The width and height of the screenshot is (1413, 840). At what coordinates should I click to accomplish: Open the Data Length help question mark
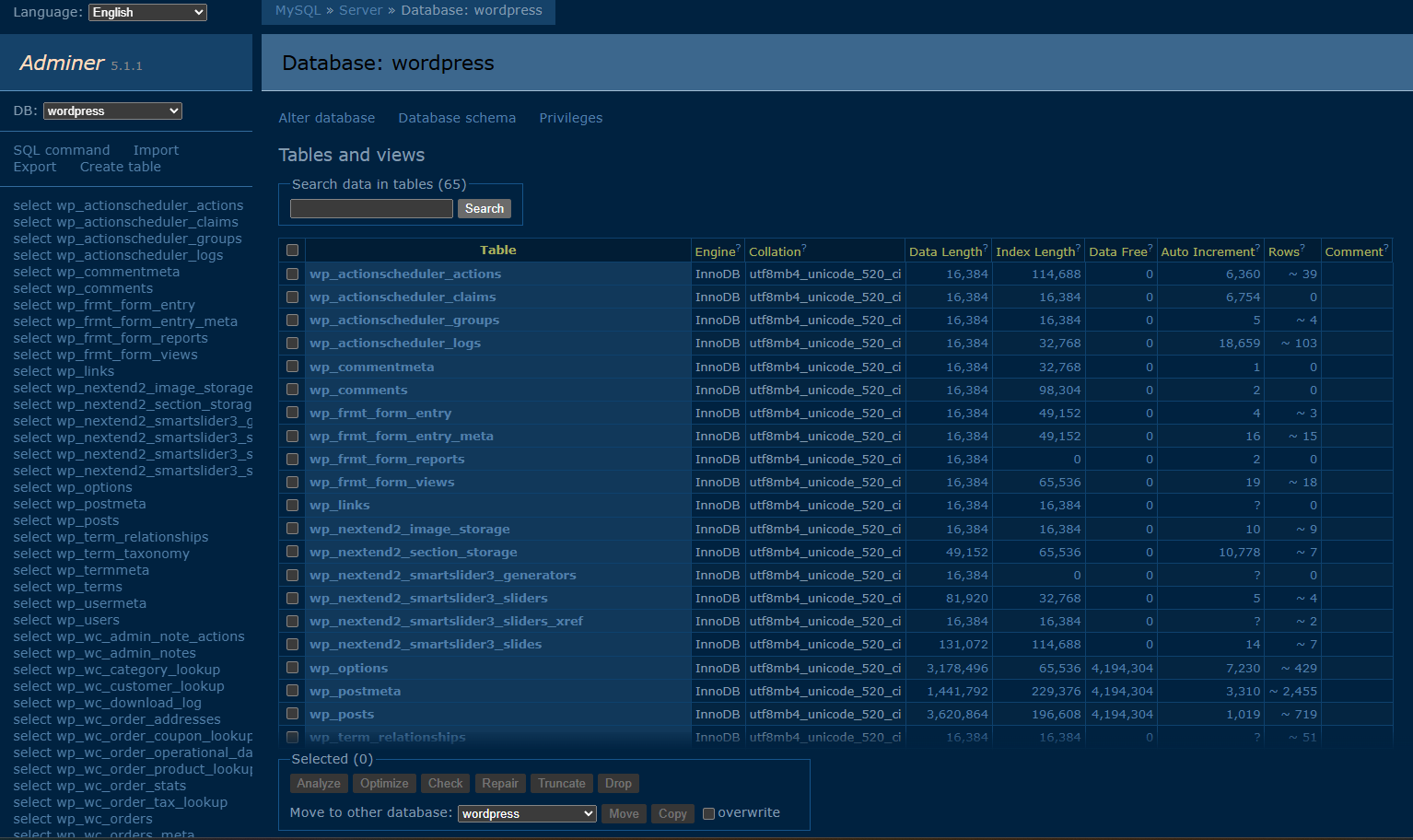986,248
